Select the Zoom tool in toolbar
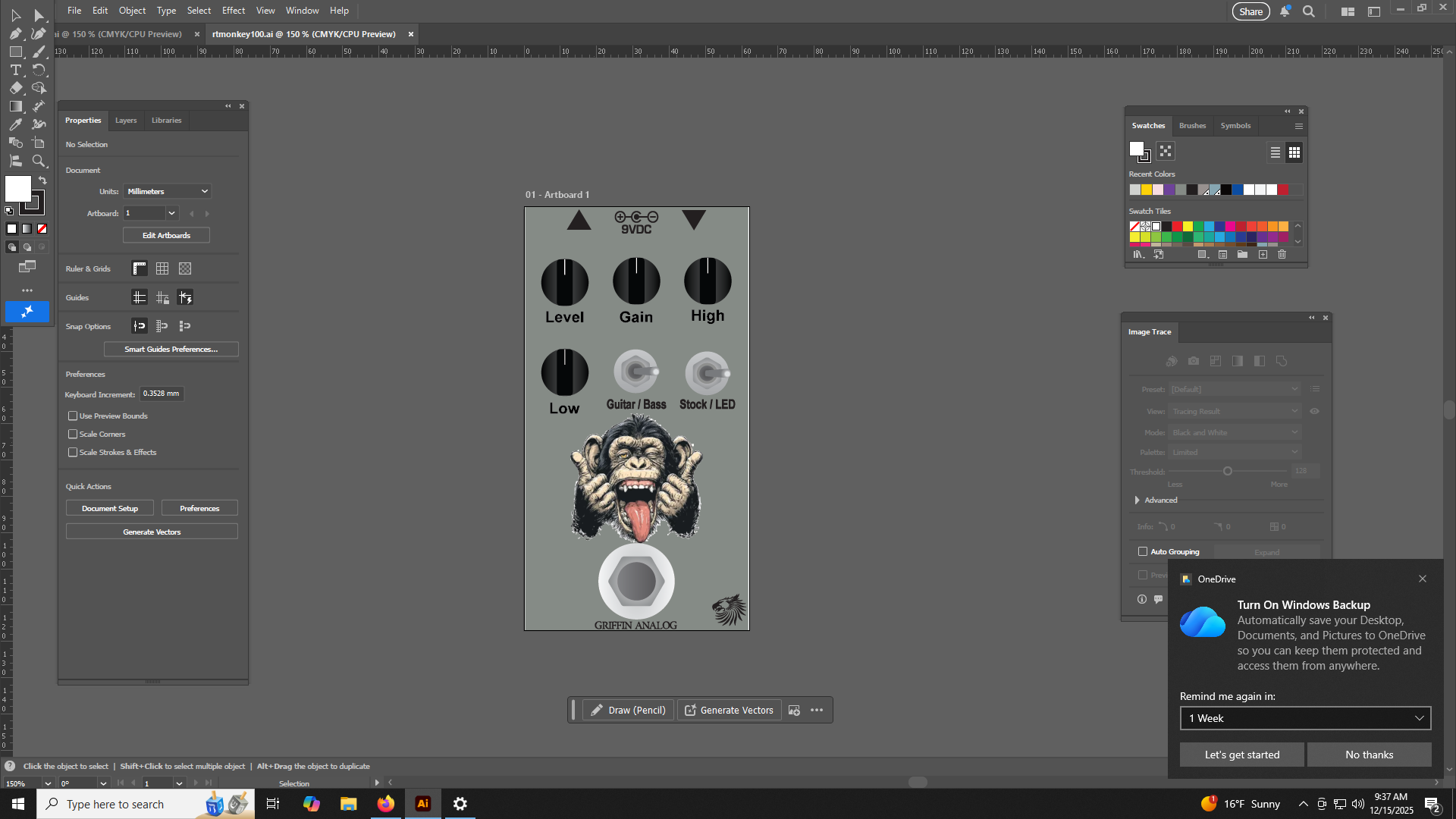This screenshot has height=819, width=1456. pos(39,161)
